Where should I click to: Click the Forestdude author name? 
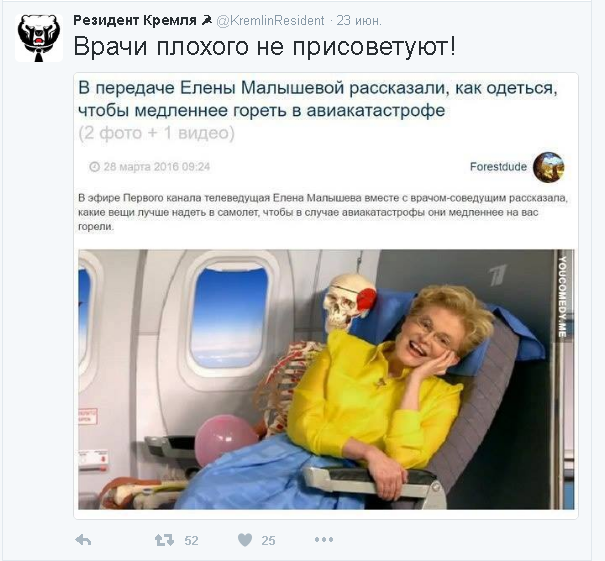coord(498,167)
